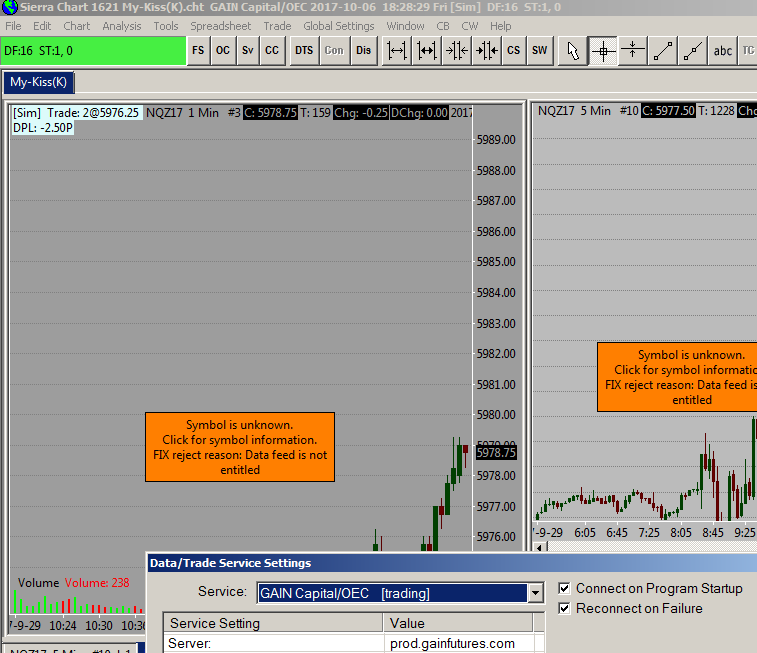The width and height of the screenshot is (757, 653).
Task: Select the abc text drawing tool
Action: pos(723,51)
